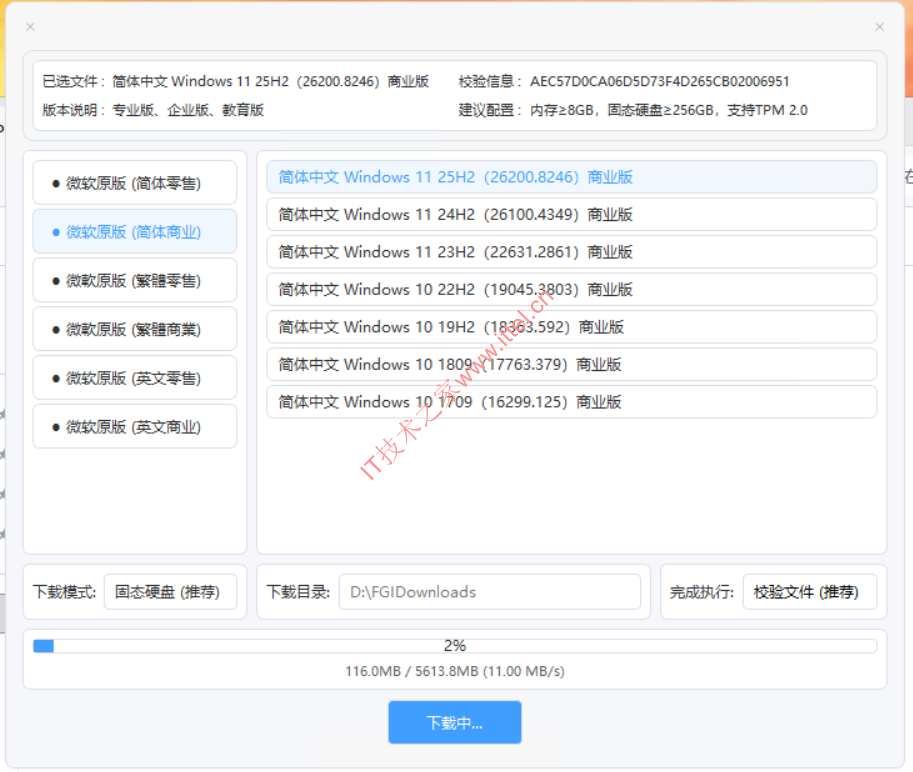Select 微软原版 (简体零售) category
913x772 pixels.
coord(135,183)
